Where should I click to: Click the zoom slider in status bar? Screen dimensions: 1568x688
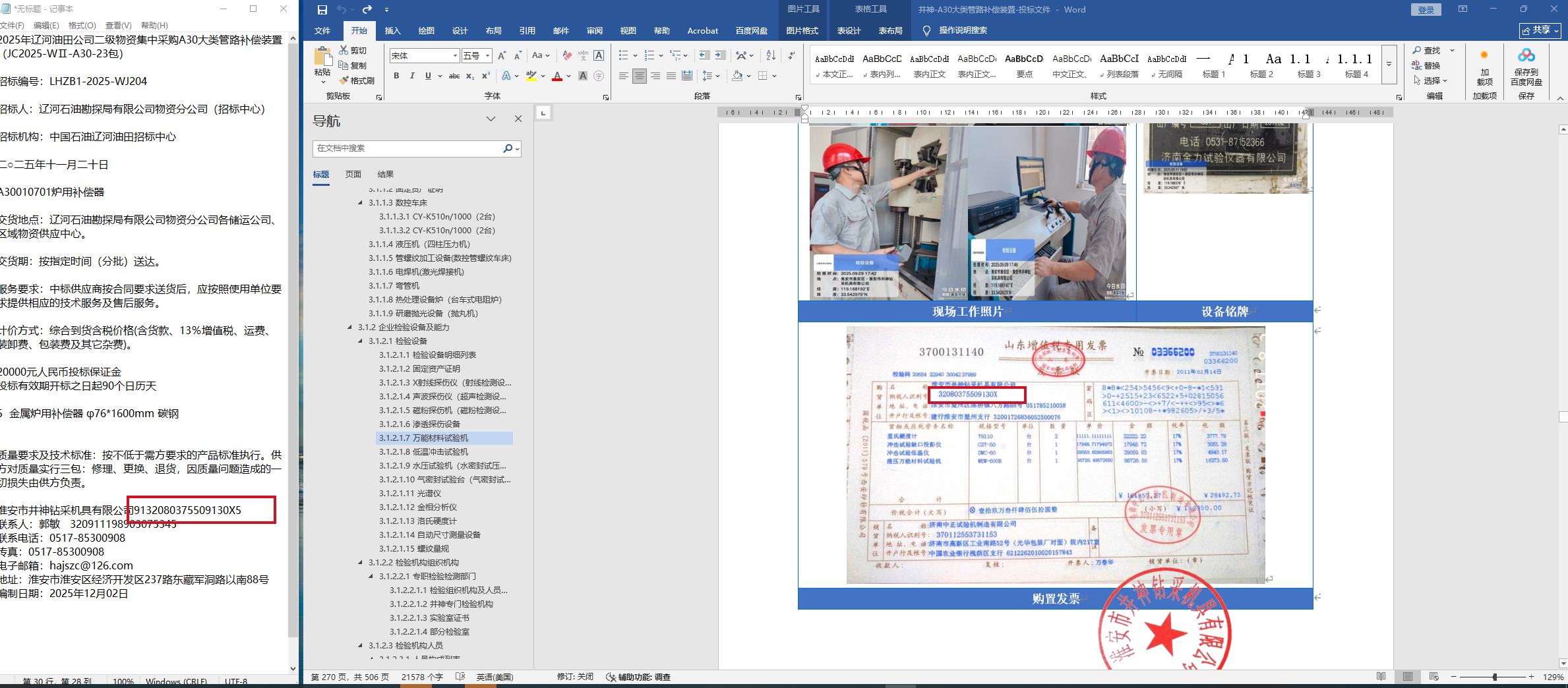[1494, 677]
